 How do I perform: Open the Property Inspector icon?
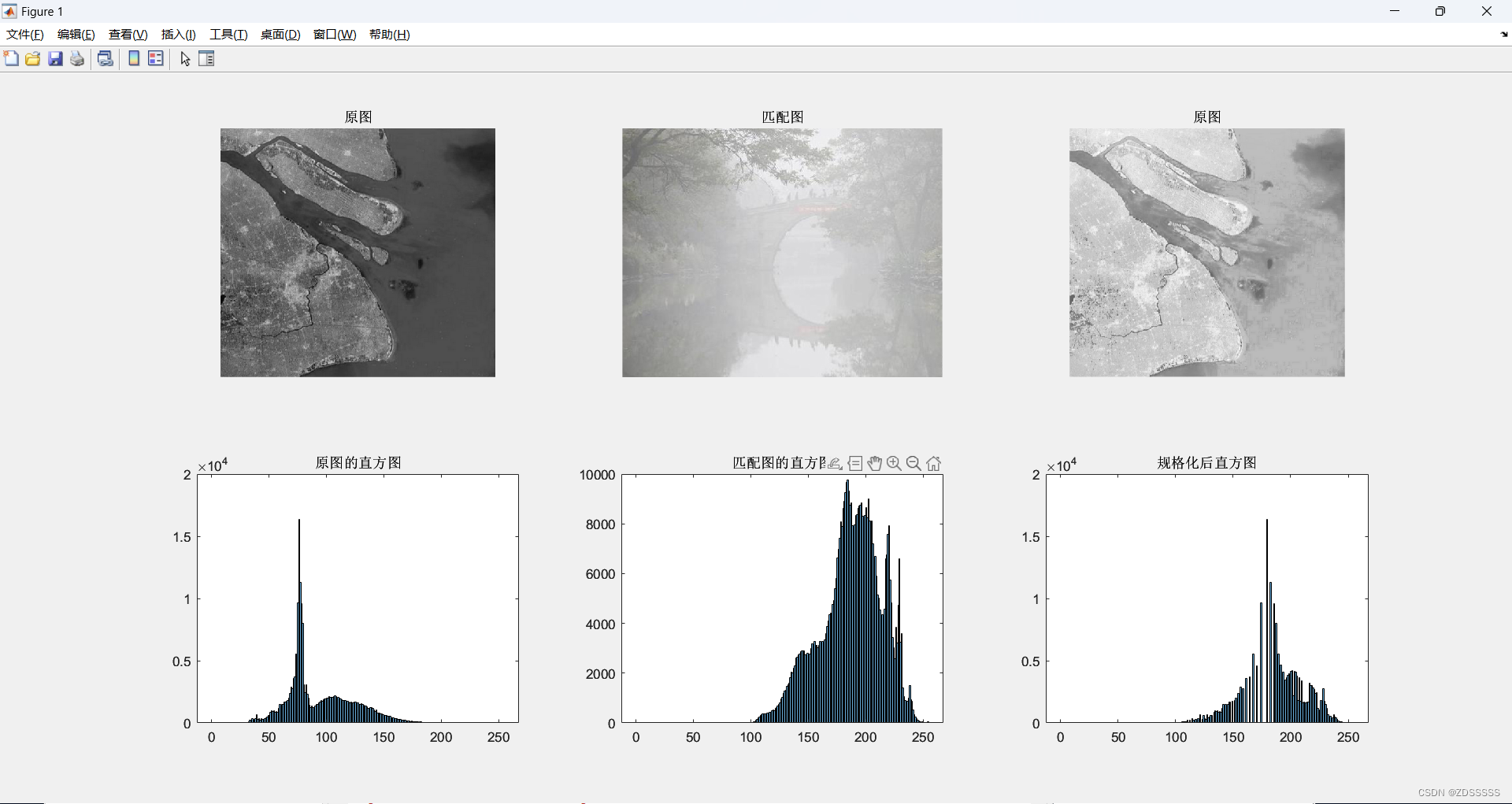click(206, 58)
